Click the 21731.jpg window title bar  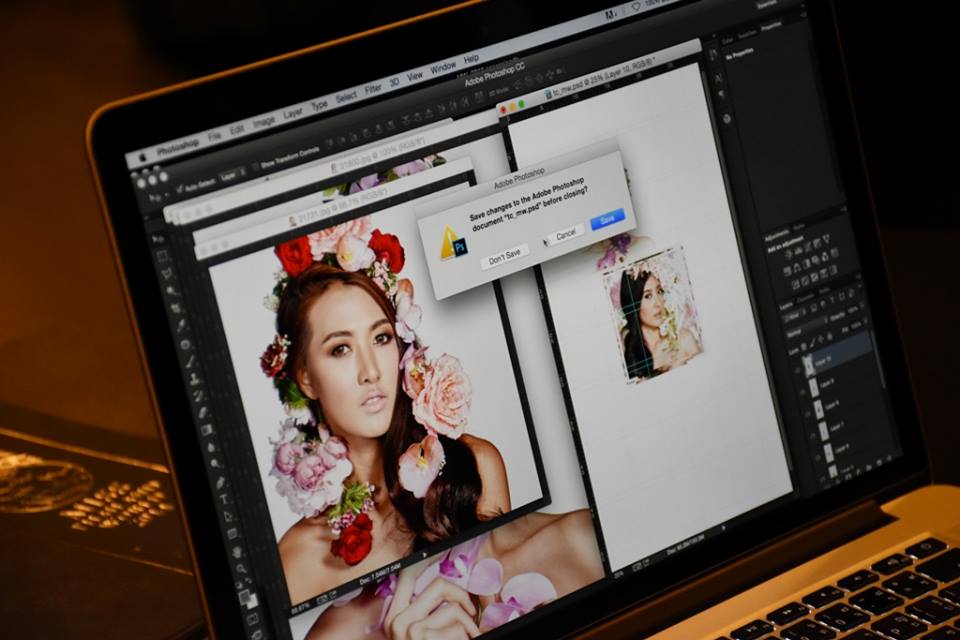click(334, 207)
